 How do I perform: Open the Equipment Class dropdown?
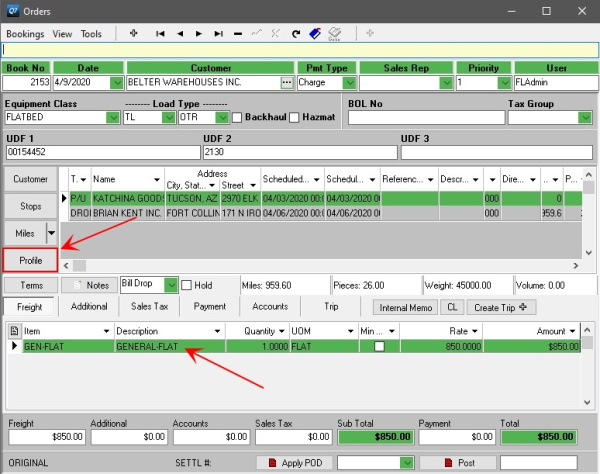(112, 118)
